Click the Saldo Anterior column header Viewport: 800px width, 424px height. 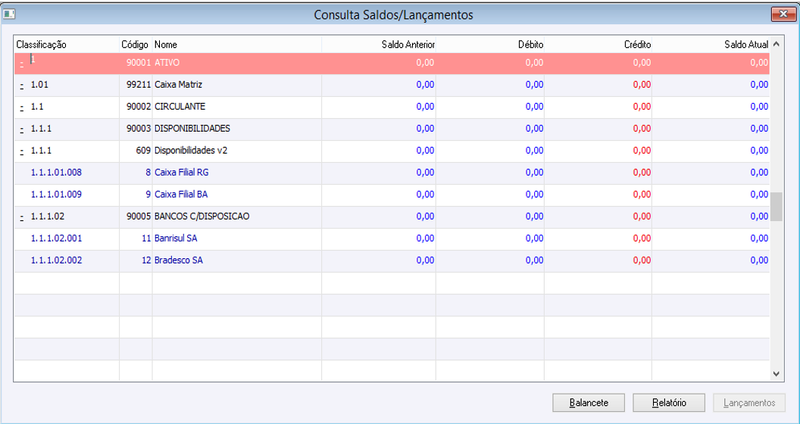tap(379, 44)
